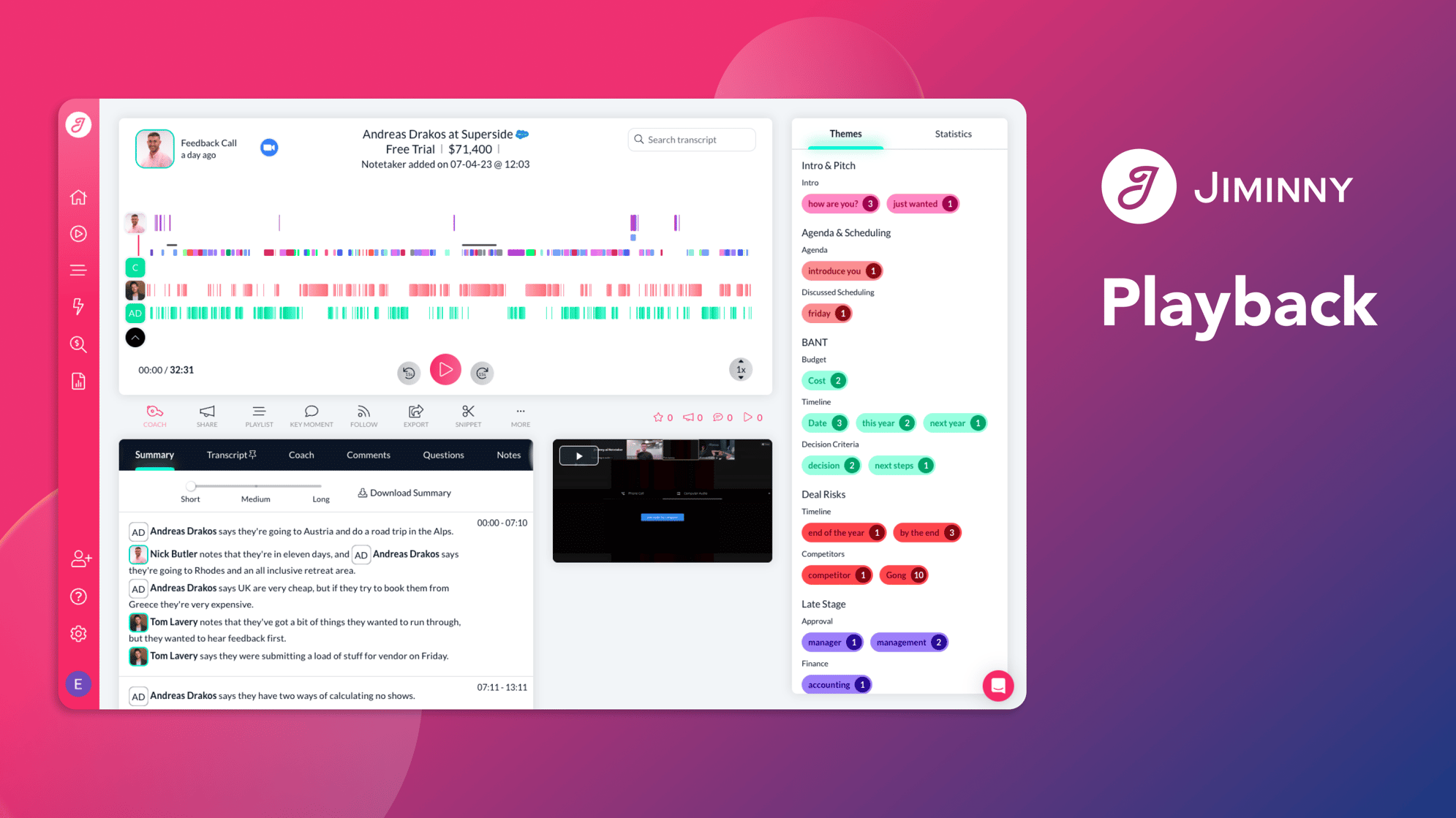The image size is (1456, 818).
Task: Click the Key Moment icon
Action: click(x=311, y=415)
